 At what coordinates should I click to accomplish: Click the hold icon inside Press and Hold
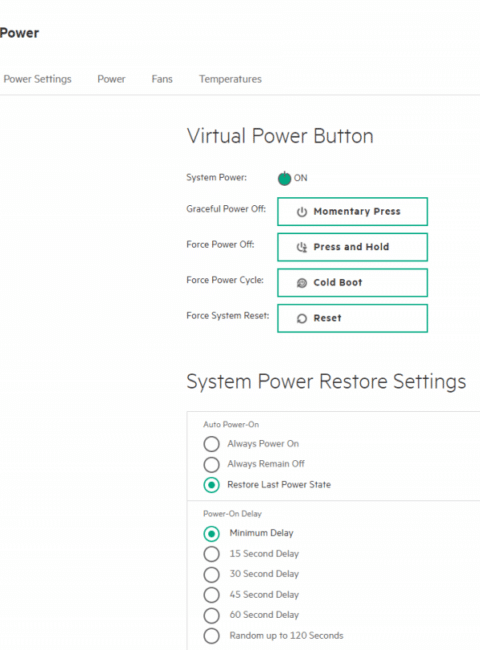pyautogui.click(x=302, y=247)
